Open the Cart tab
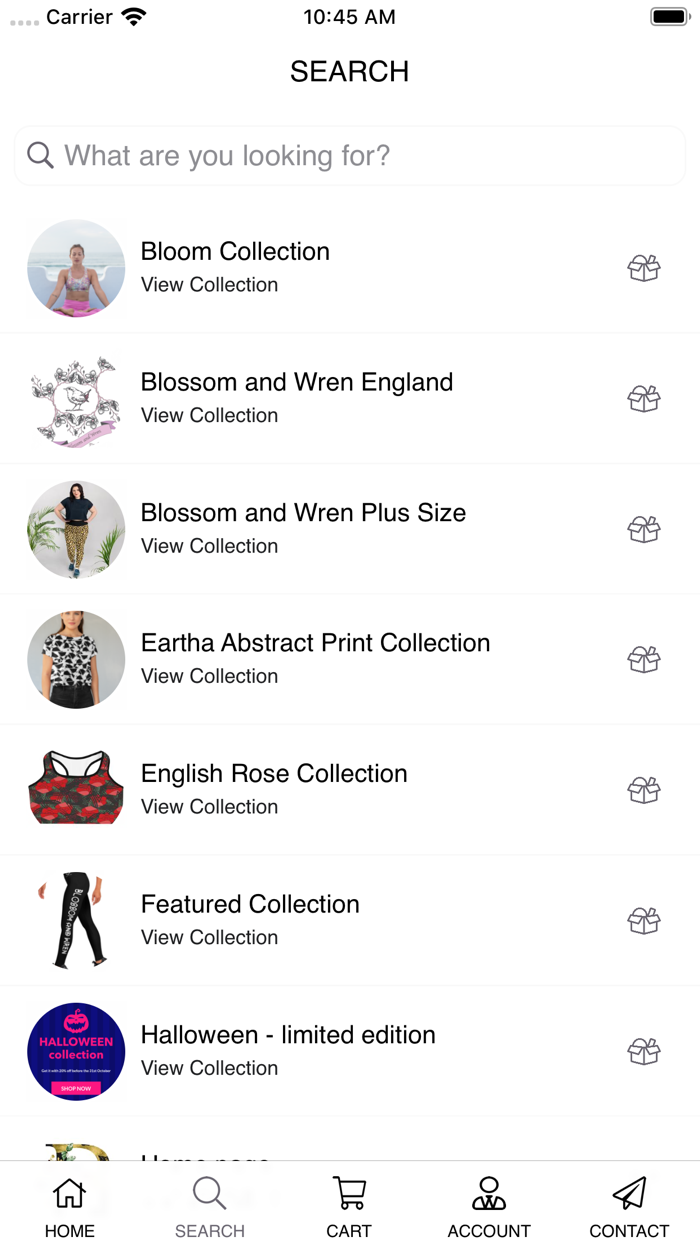Viewport: 700px width, 1244px height. pyautogui.click(x=349, y=1206)
